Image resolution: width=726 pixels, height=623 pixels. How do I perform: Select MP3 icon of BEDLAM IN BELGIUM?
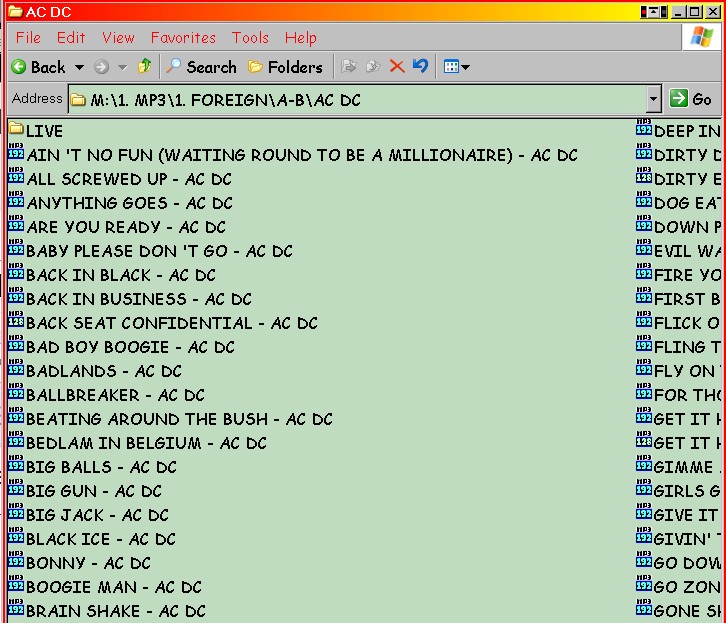pyautogui.click(x=16, y=440)
